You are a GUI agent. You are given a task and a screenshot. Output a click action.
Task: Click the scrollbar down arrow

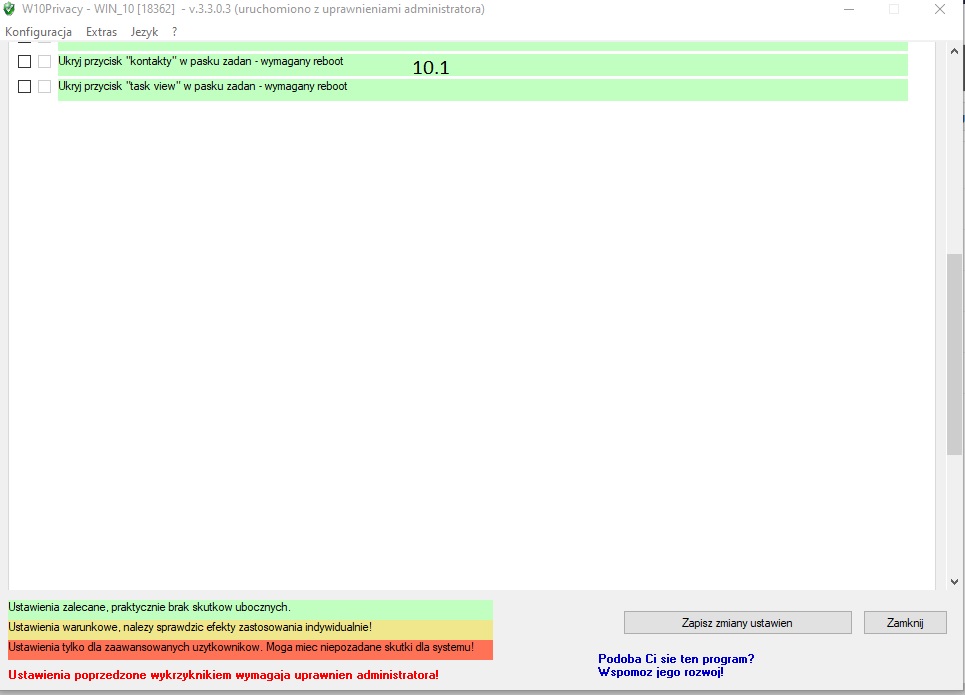[x=954, y=581]
